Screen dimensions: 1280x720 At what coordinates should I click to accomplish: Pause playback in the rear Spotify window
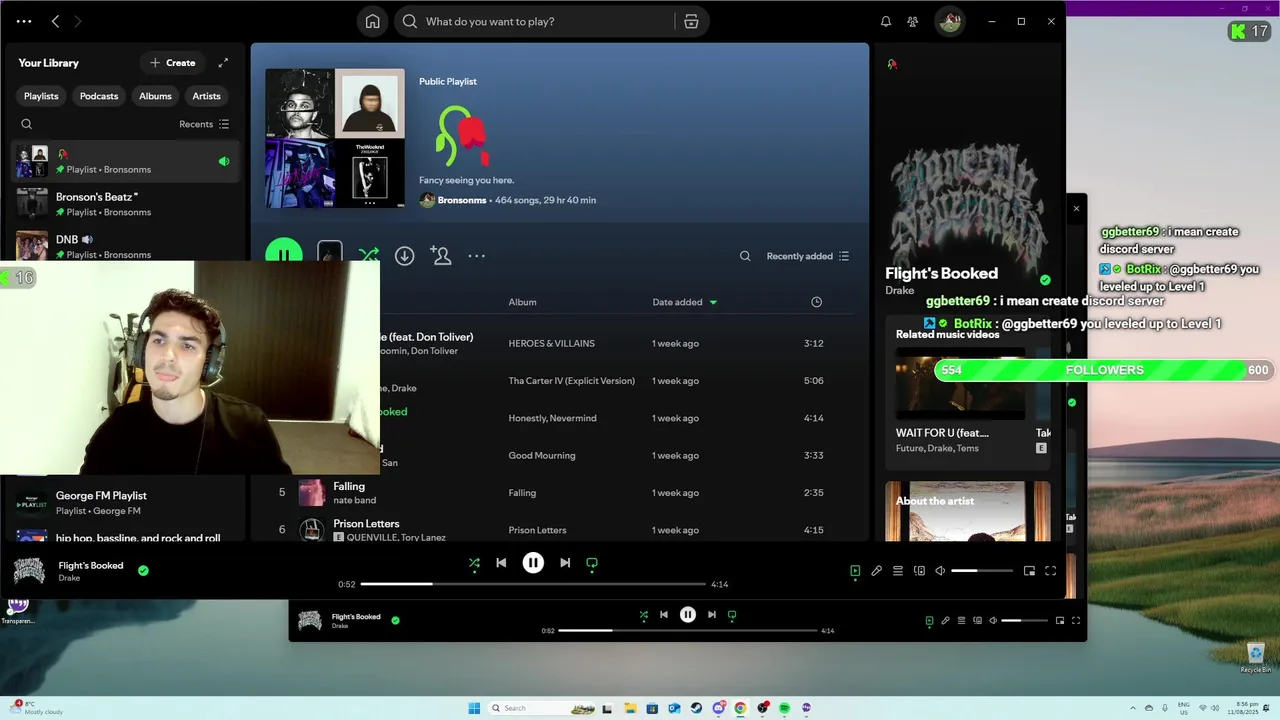click(x=688, y=615)
